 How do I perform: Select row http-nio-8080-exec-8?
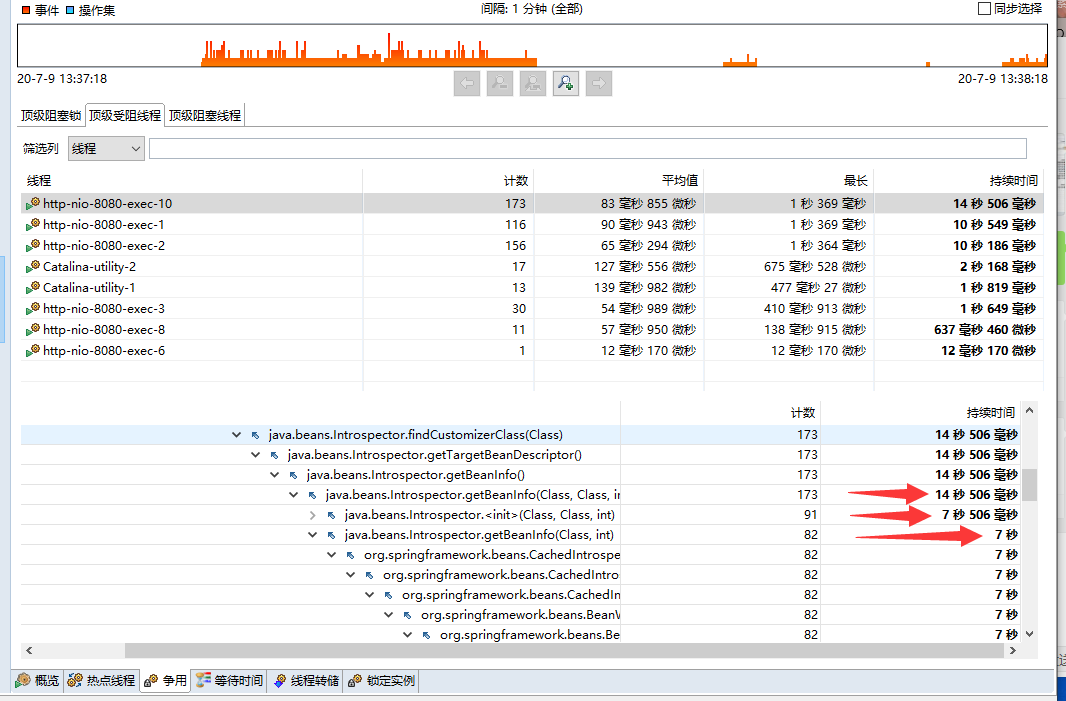532,330
